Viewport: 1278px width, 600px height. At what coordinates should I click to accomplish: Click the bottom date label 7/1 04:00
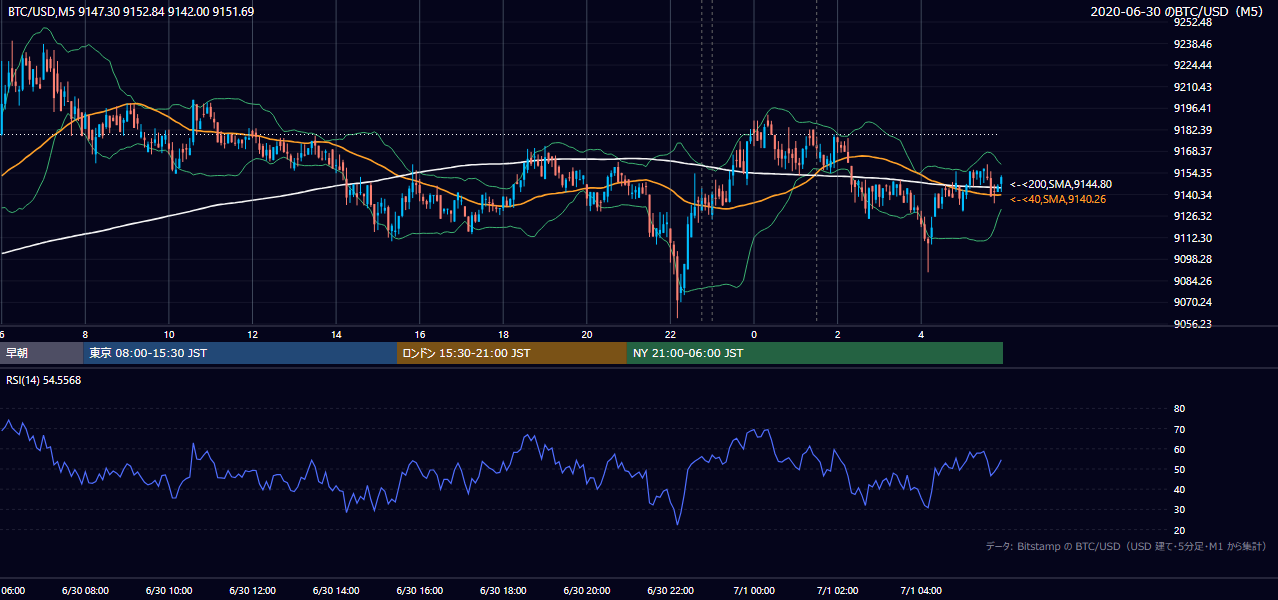tap(920, 590)
